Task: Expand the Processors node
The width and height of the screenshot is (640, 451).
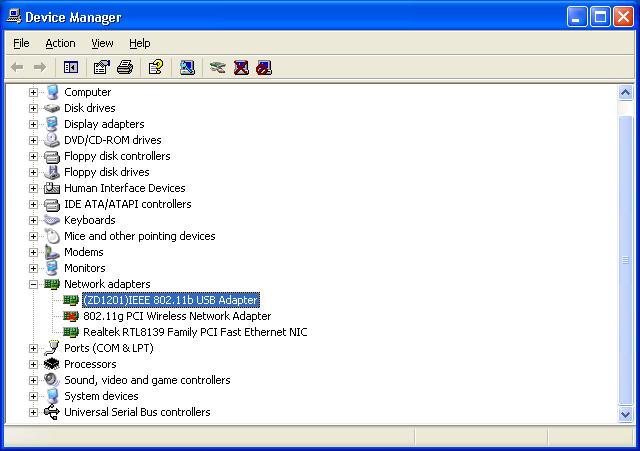Action: 33,364
